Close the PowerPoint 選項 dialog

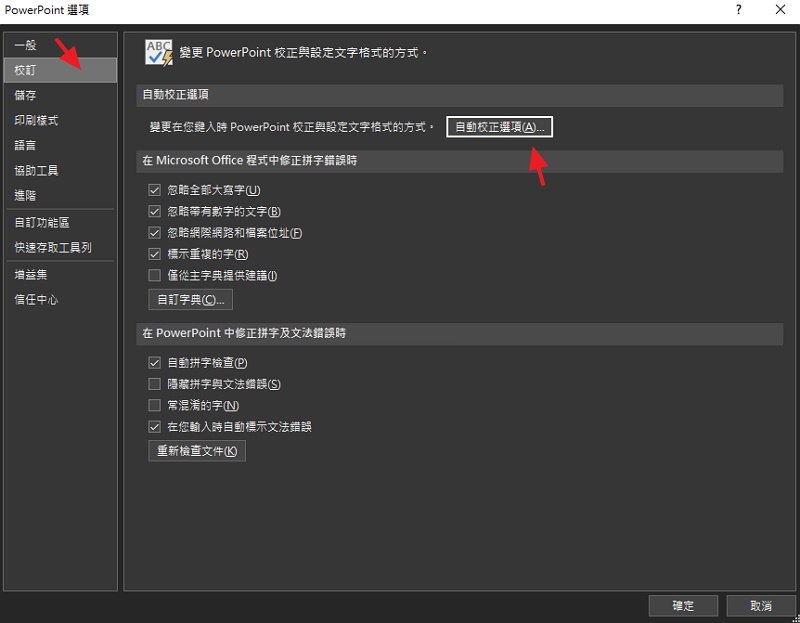point(780,10)
